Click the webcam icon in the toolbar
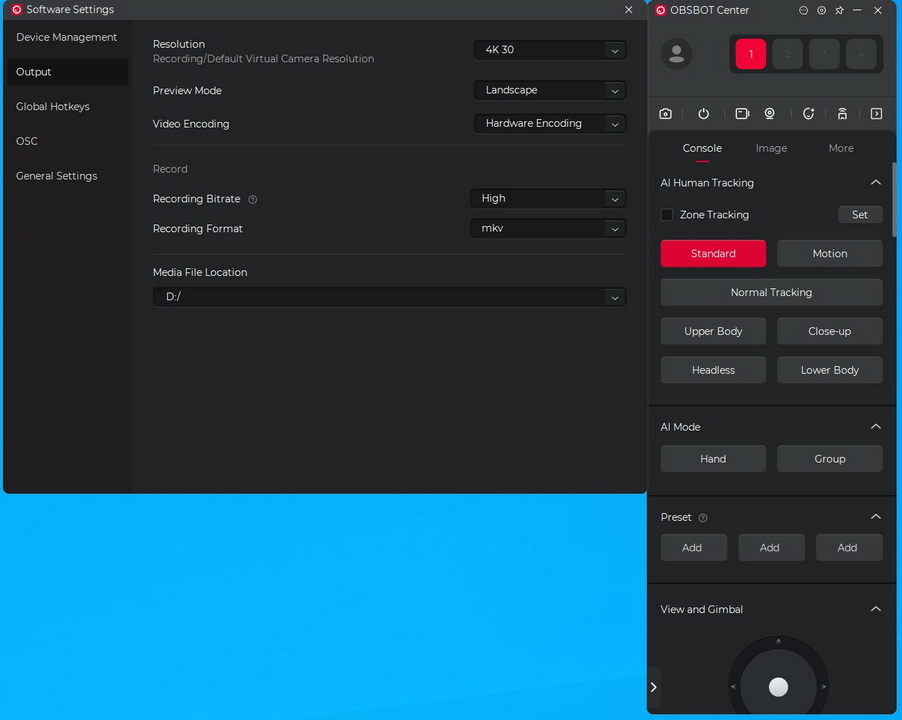The width and height of the screenshot is (902, 720). (x=770, y=113)
